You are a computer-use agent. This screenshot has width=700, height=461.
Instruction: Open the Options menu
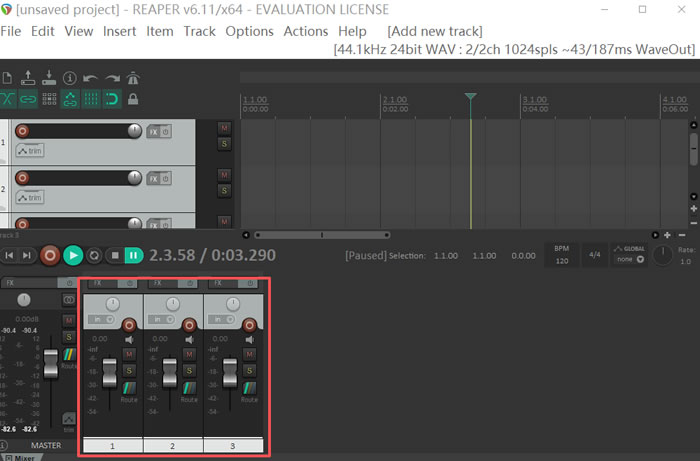[x=249, y=31]
